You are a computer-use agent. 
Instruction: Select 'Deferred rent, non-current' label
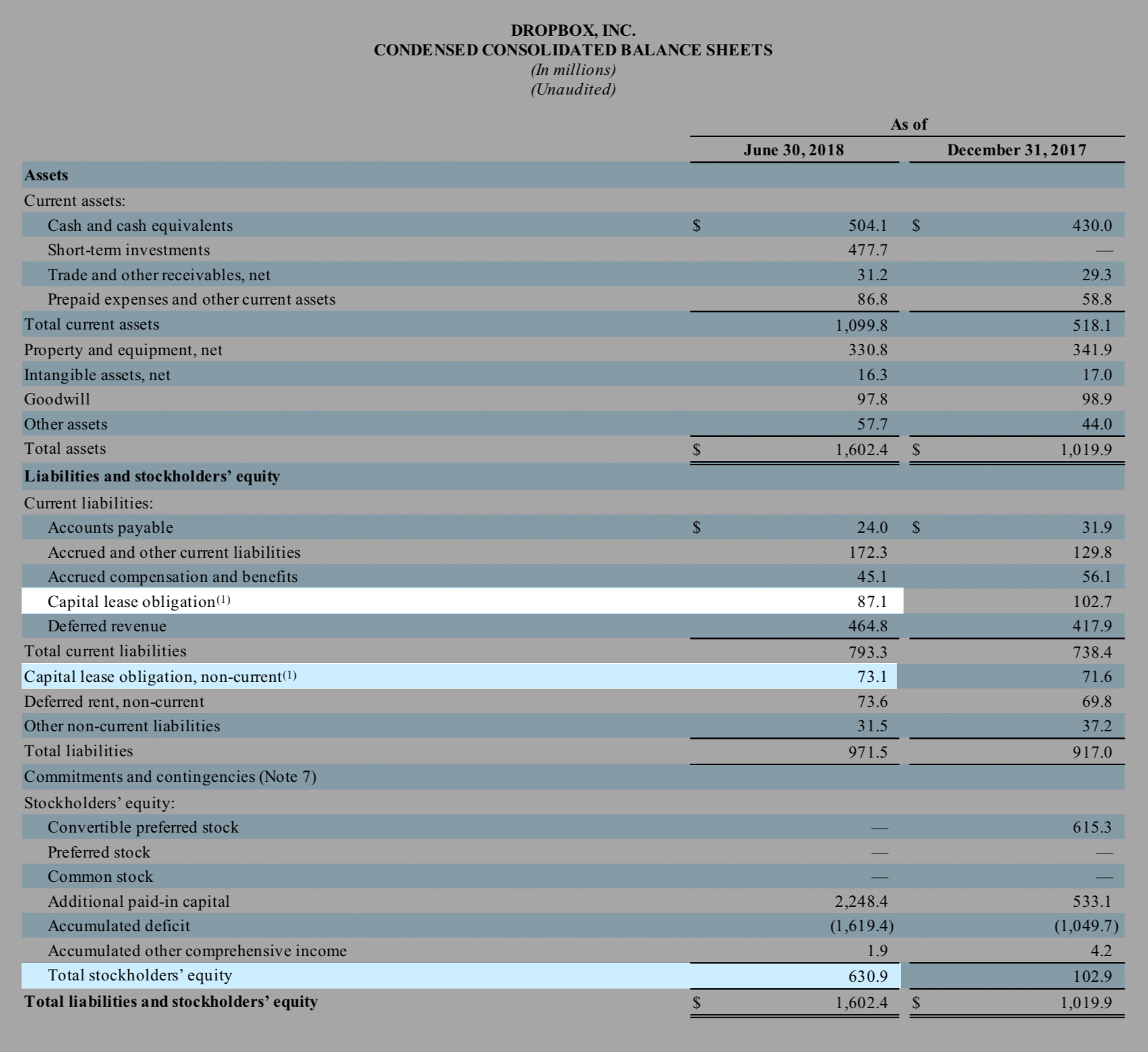coord(114,702)
